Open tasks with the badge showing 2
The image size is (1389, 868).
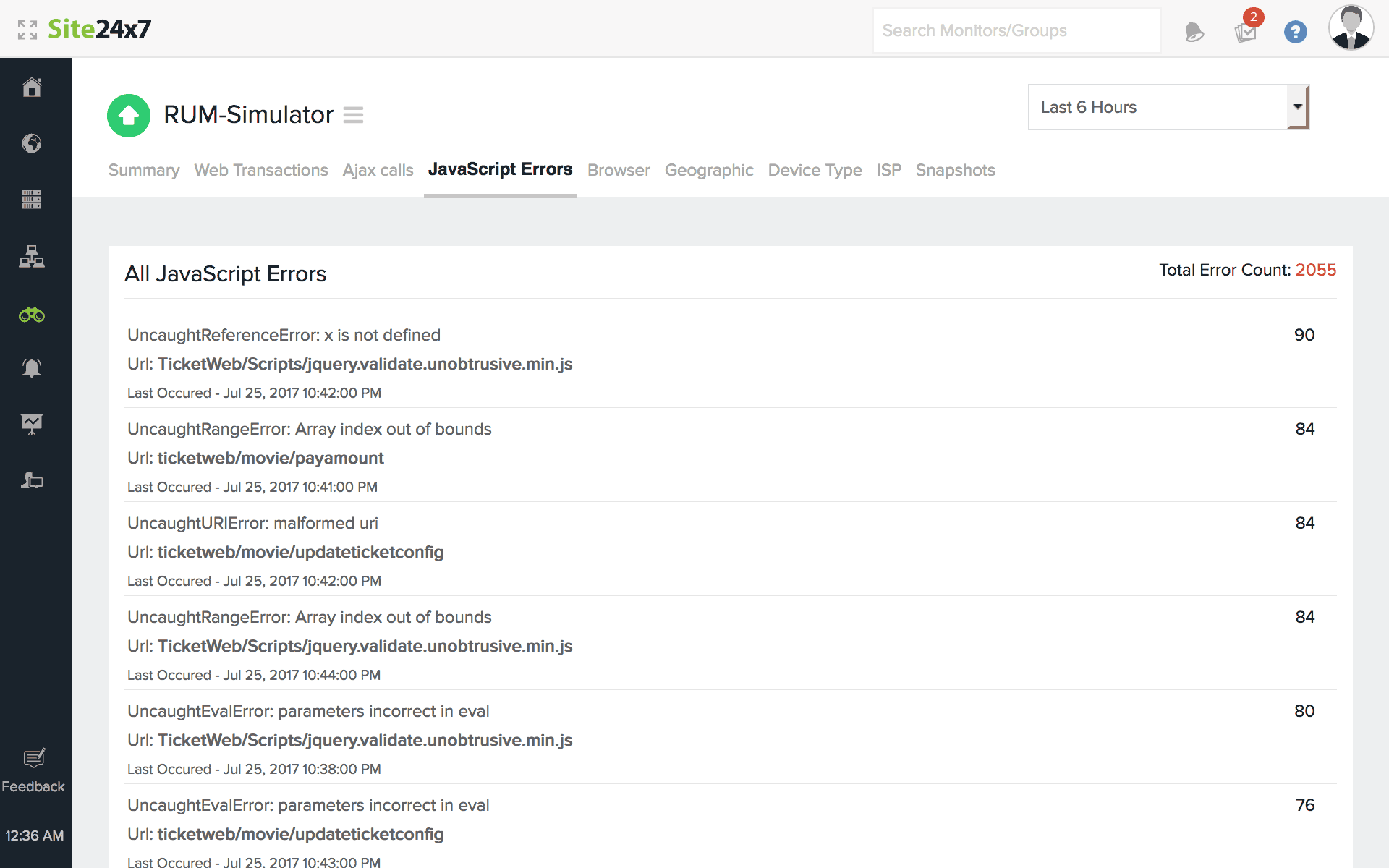tap(1246, 32)
